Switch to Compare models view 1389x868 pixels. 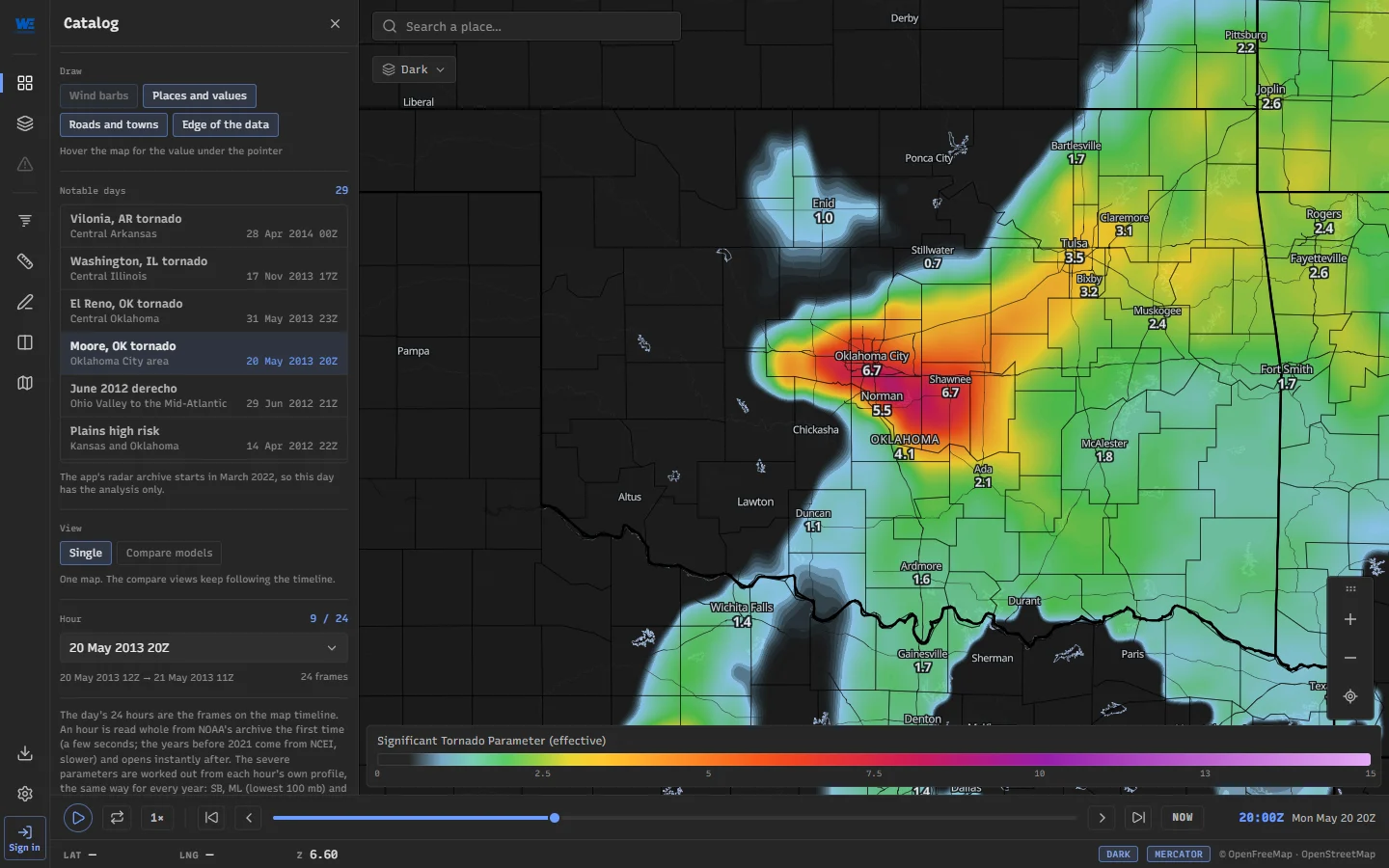pos(169,553)
